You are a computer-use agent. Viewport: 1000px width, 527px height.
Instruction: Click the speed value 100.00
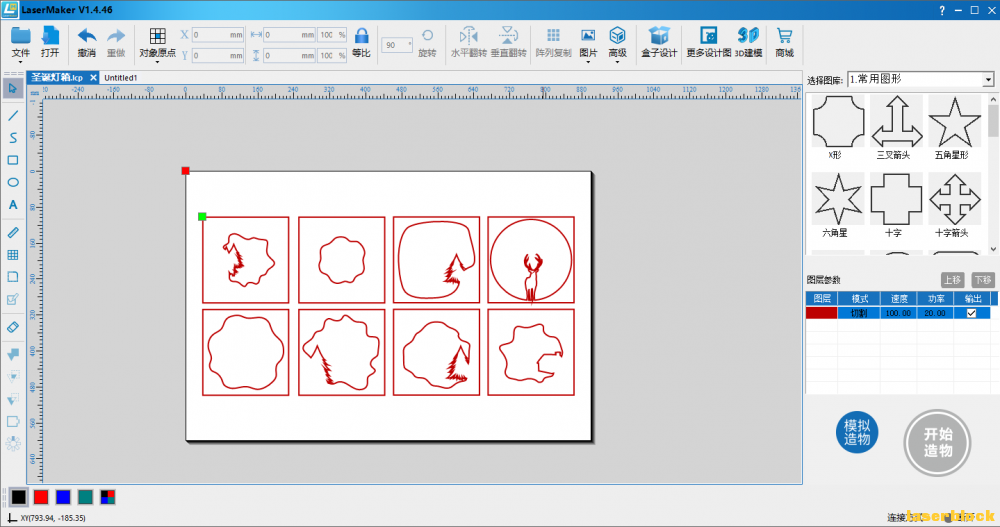899,313
